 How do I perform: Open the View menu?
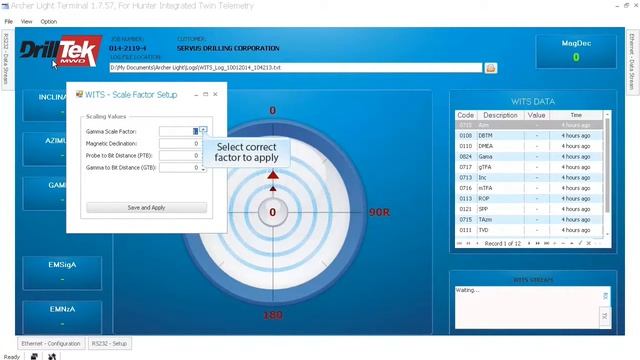[x=27, y=21]
